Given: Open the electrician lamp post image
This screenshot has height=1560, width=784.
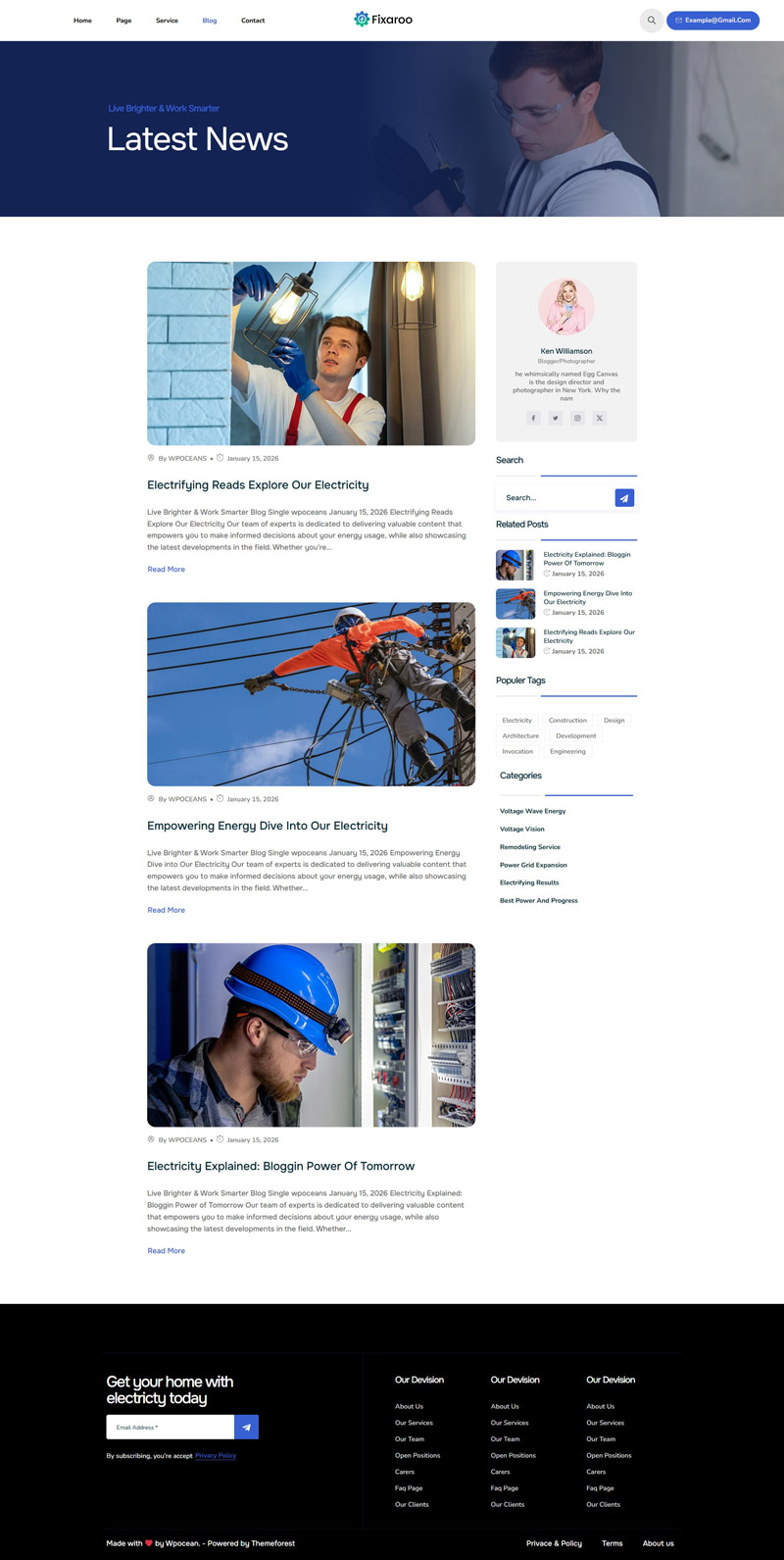Looking at the screenshot, I should [x=311, y=353].
